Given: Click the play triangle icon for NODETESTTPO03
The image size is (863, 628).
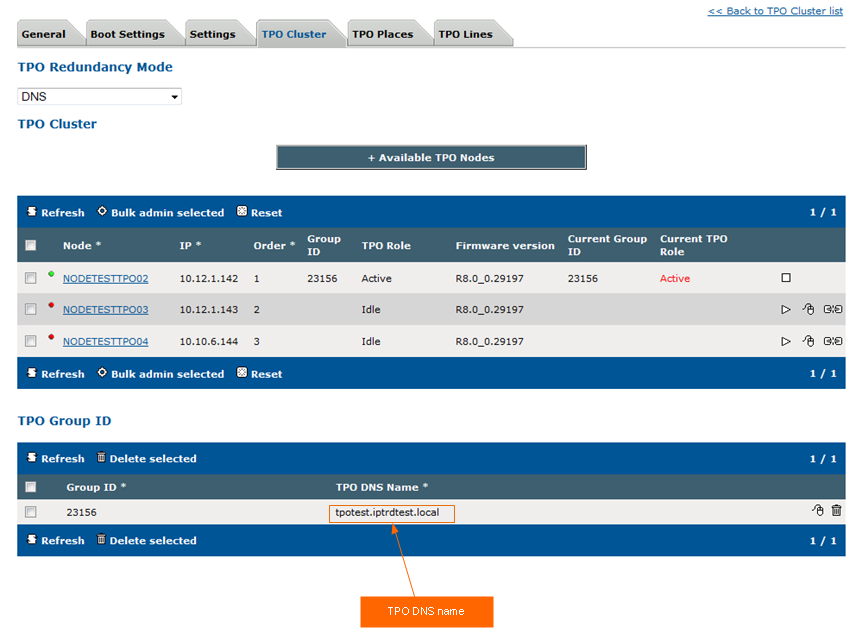Looking at the screenshot, I should click(786, 309).
